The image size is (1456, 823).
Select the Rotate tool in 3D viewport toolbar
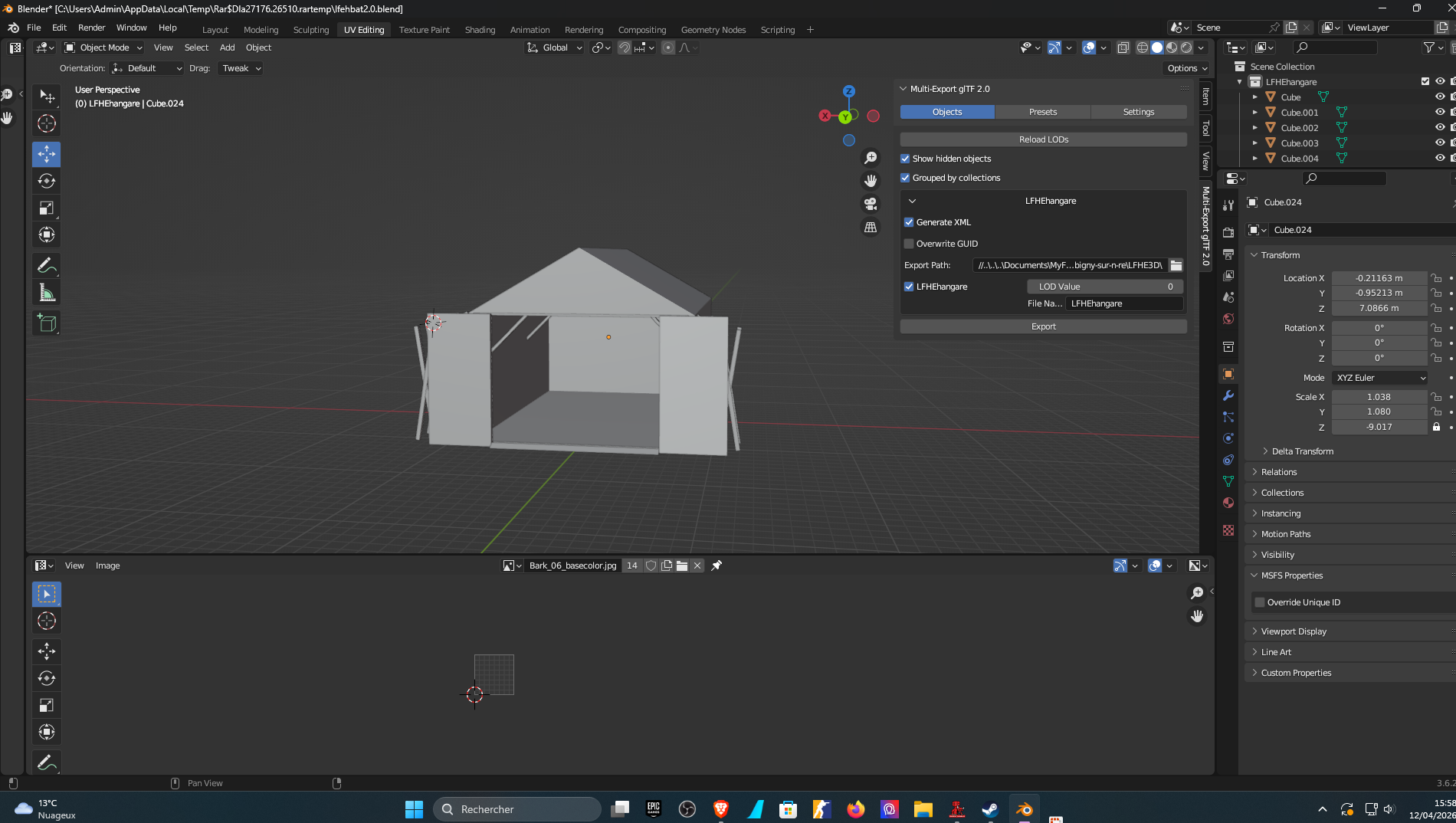(47, 182)
